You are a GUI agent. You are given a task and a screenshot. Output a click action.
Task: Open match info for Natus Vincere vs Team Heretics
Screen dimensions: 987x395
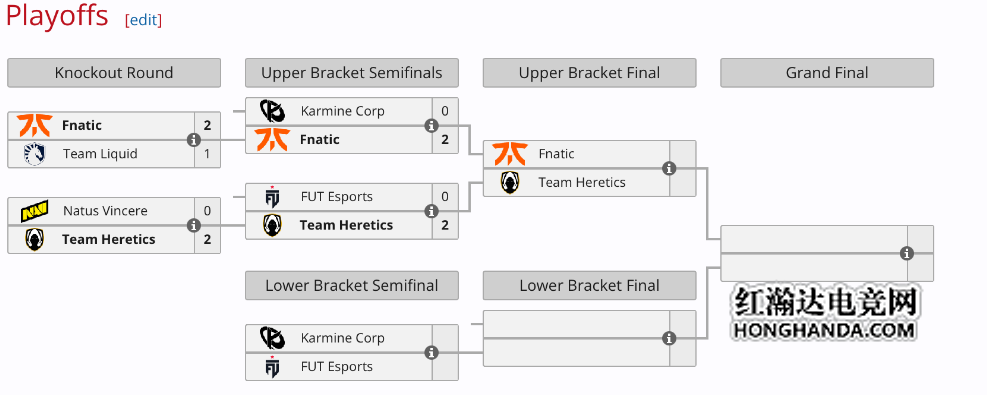tap(194, 225)
